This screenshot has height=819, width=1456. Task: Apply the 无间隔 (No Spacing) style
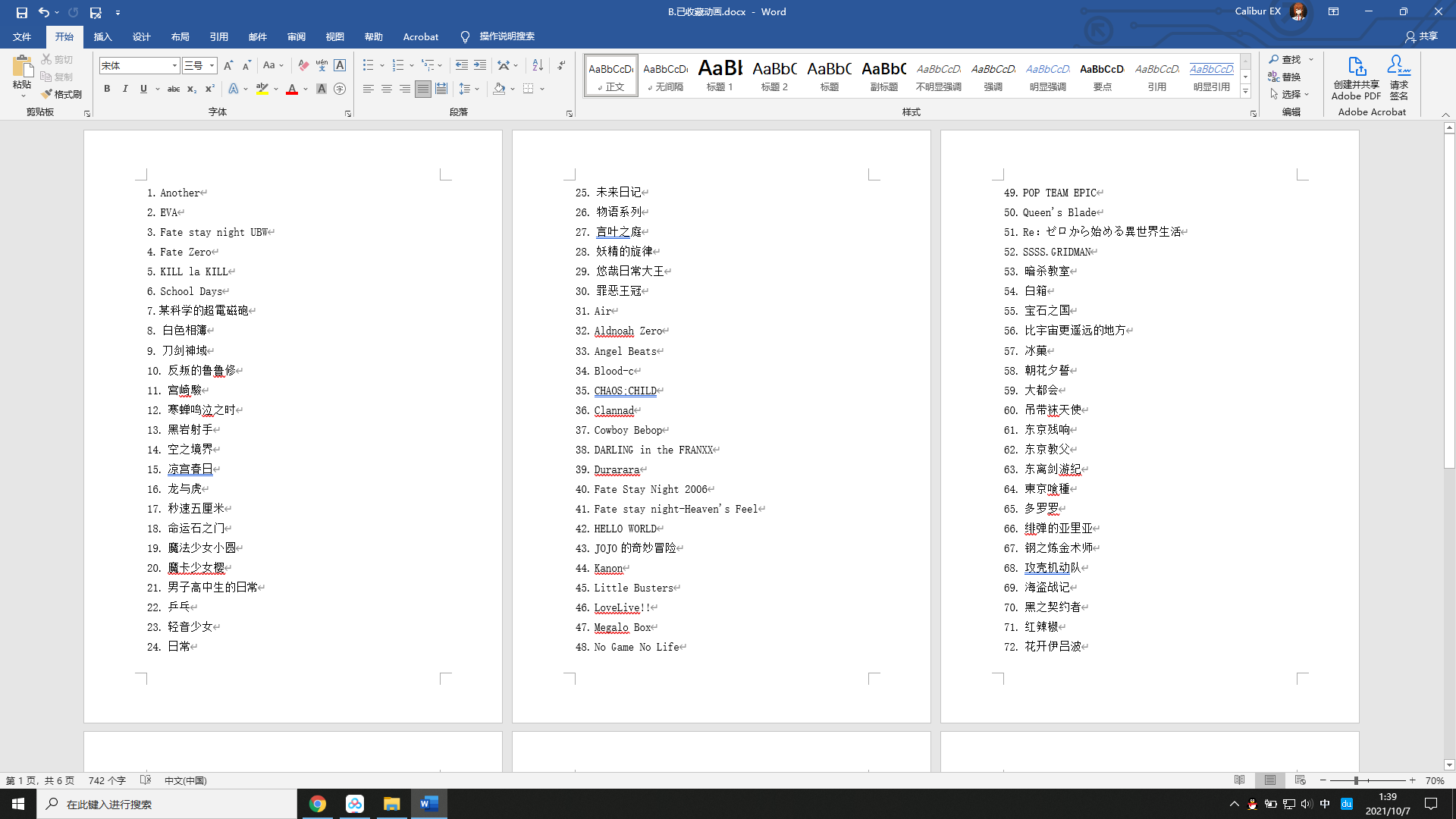665,75
